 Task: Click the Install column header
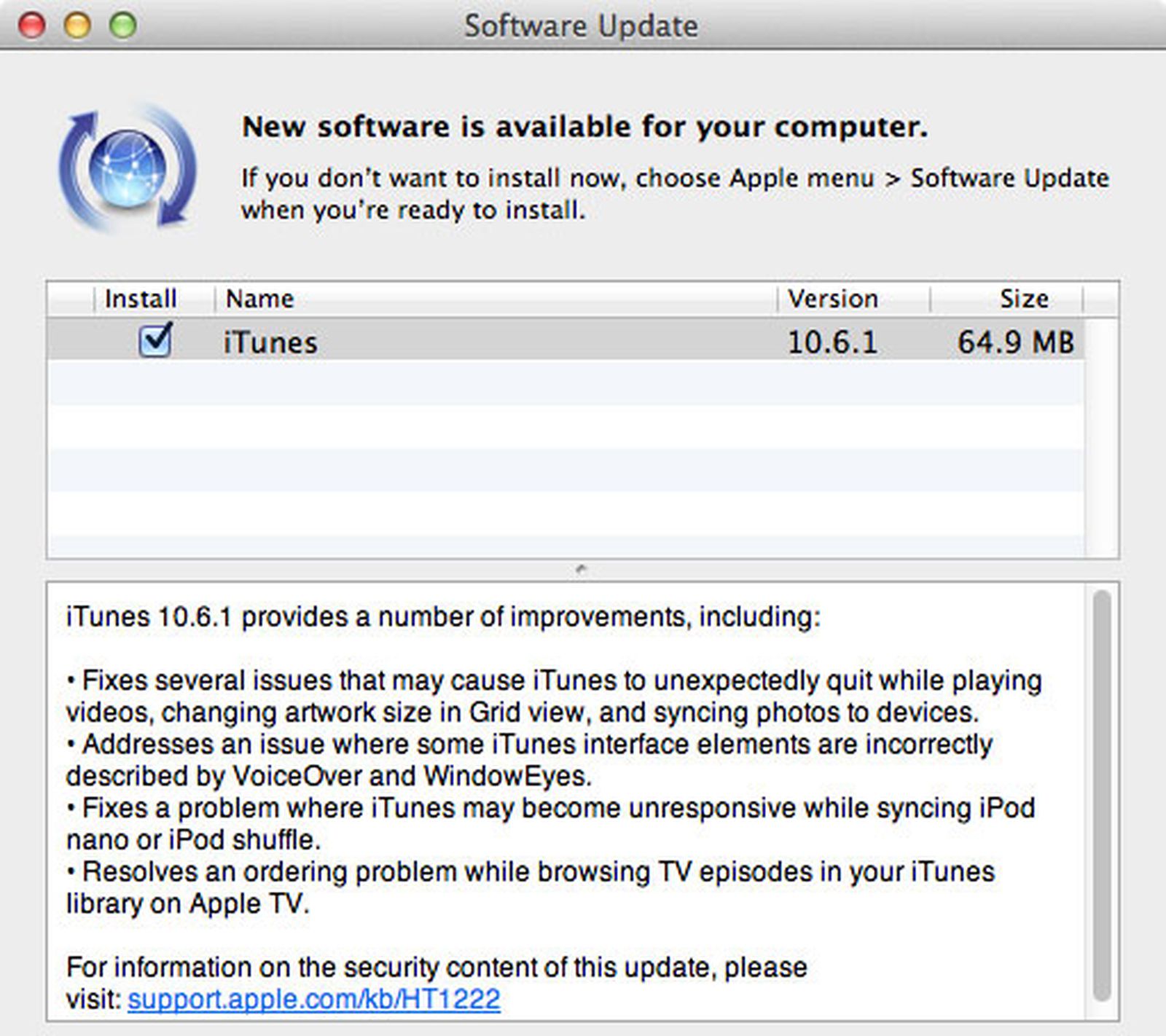click(141, 299)
